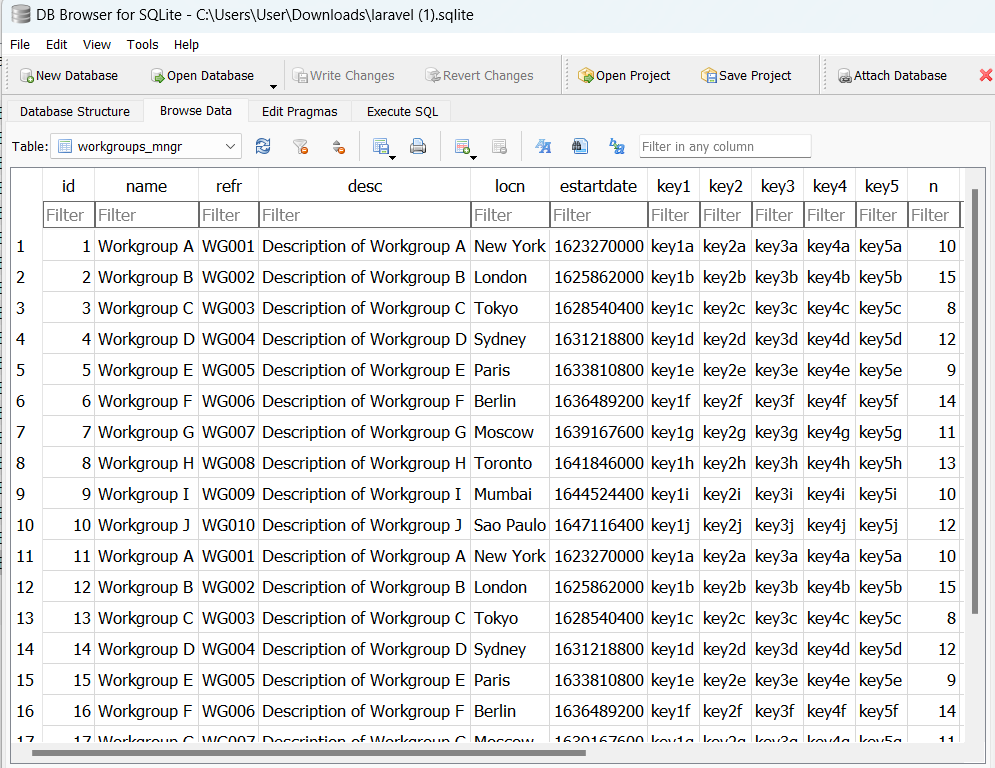Image resolution: width=995 pixels, height=768 pixels.
Task: Expand the Open Database recent files arrow
Action: 273,86
